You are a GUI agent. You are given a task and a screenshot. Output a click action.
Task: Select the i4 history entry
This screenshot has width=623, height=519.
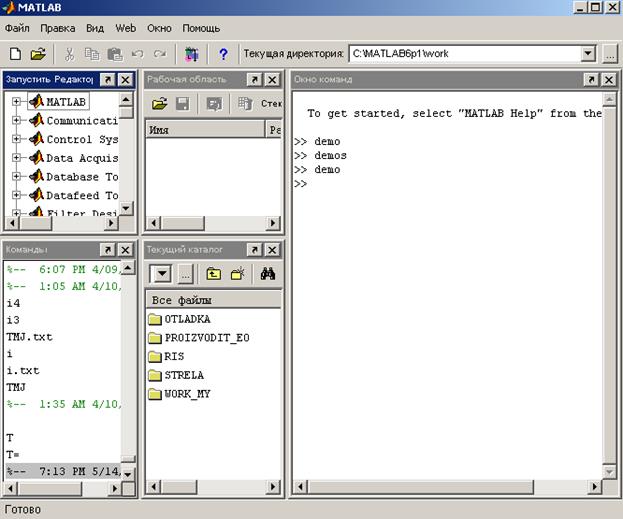[x=13, y=303]
